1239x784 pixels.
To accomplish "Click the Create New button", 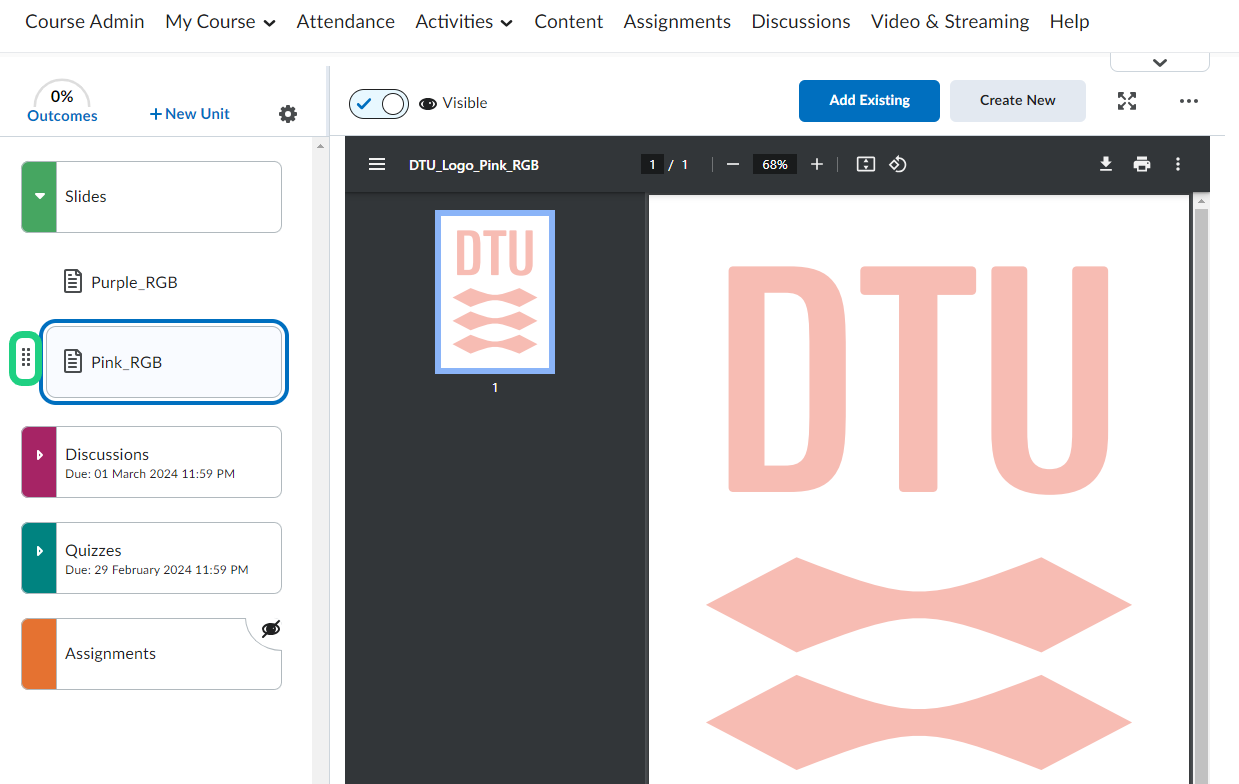I will 1017,101.
